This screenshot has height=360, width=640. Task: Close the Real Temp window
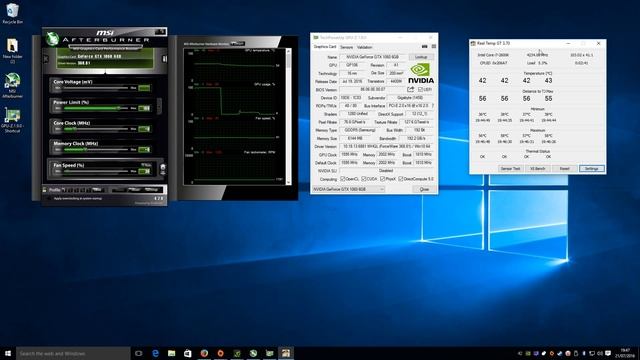(x=598, y=43)
